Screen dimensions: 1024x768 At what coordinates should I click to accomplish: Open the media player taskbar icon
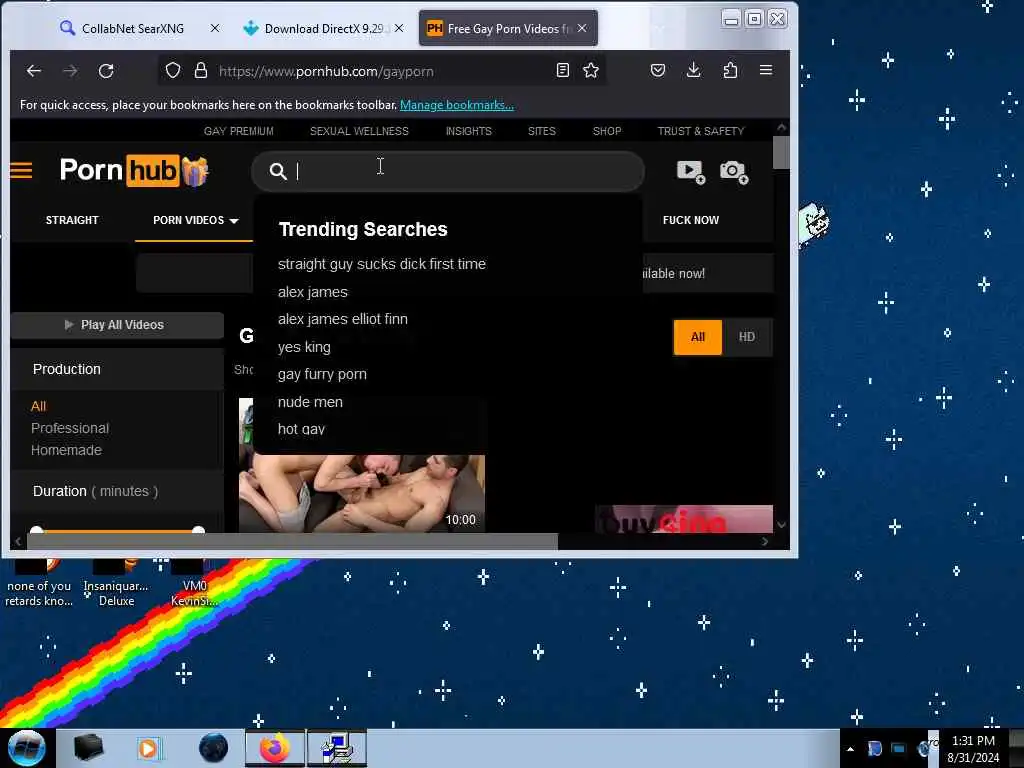point(149,748)
